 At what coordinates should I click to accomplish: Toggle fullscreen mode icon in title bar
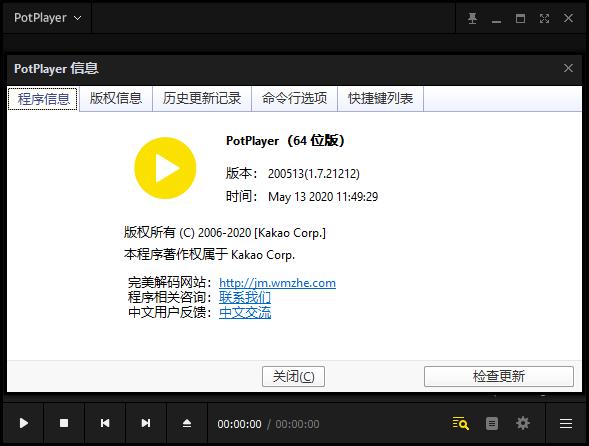544,18
